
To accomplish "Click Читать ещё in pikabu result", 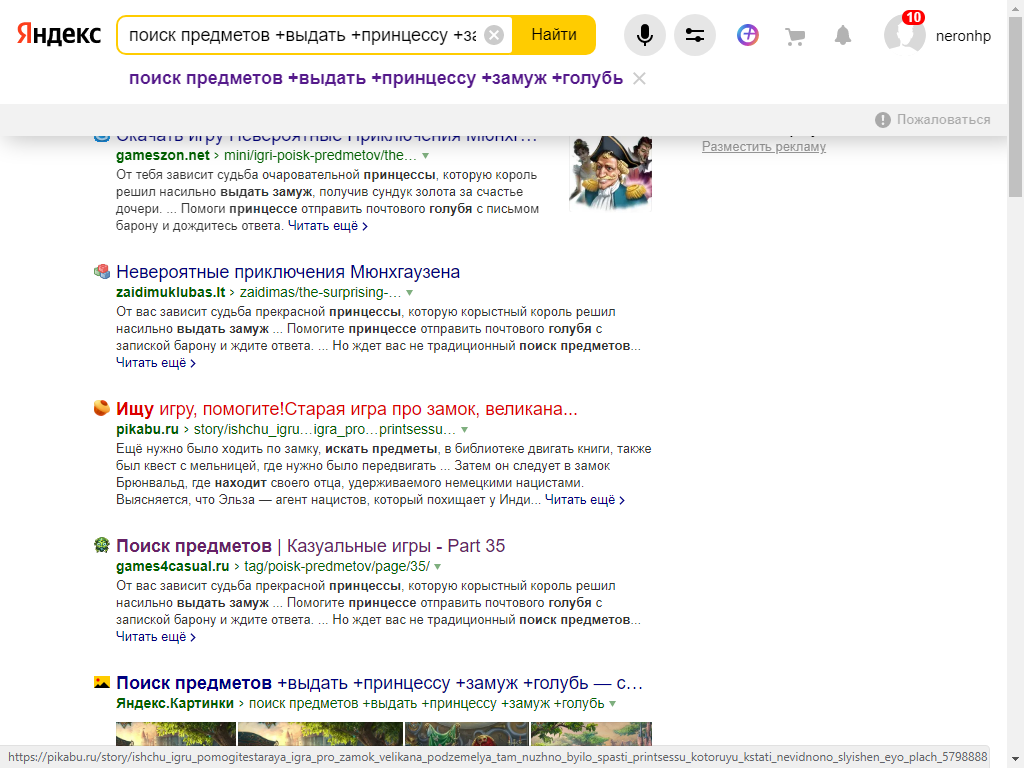I will tap(584, 500).
